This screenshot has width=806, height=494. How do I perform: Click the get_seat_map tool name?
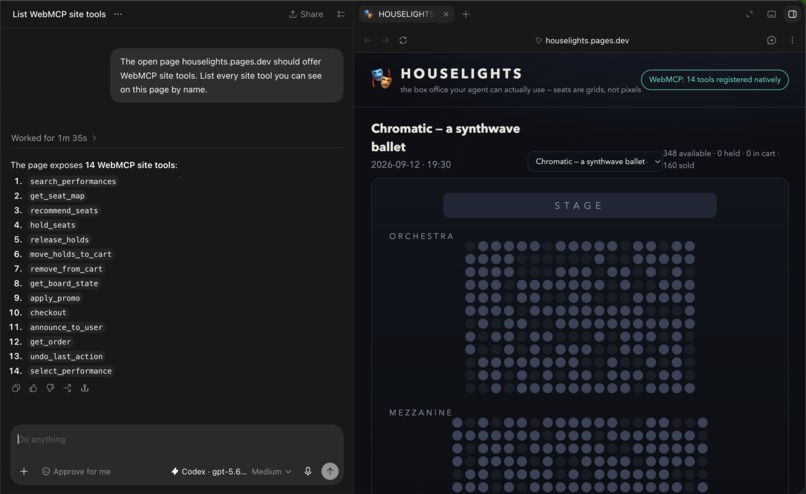[57, 196]
